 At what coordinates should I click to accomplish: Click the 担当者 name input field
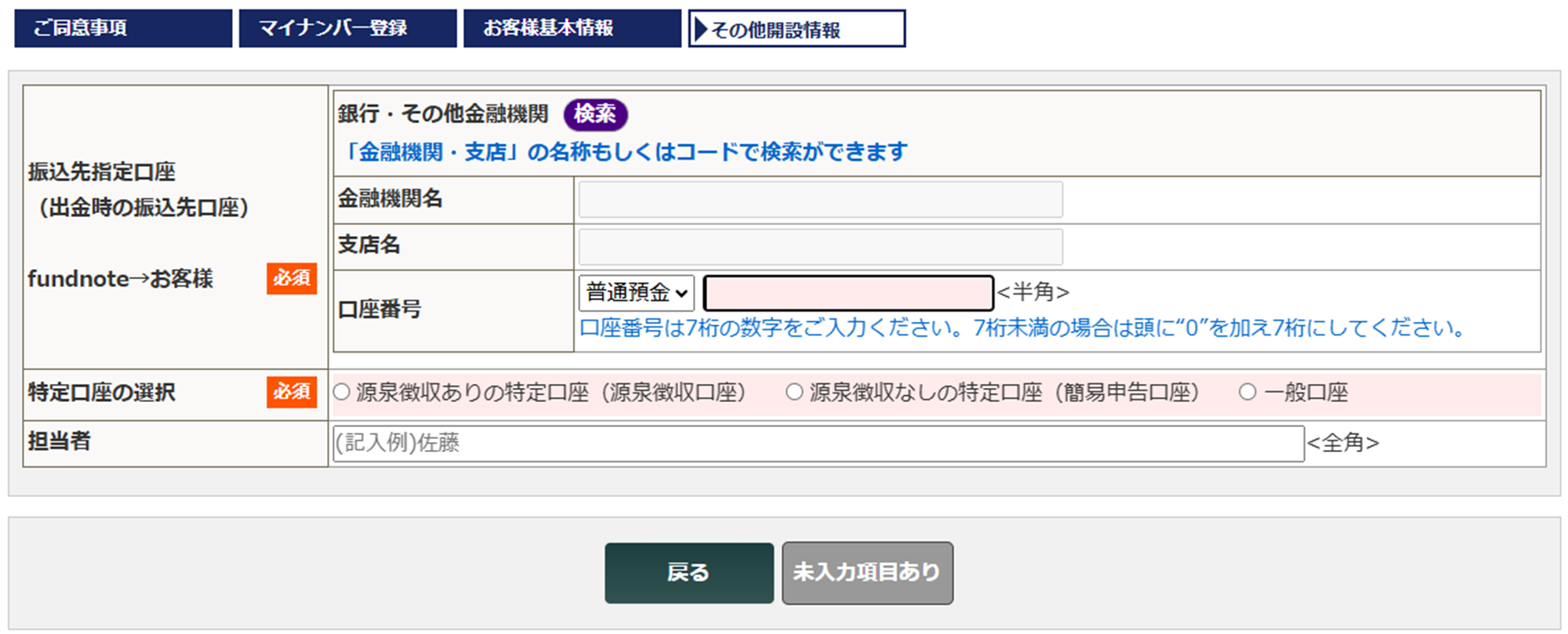[818, 444]
